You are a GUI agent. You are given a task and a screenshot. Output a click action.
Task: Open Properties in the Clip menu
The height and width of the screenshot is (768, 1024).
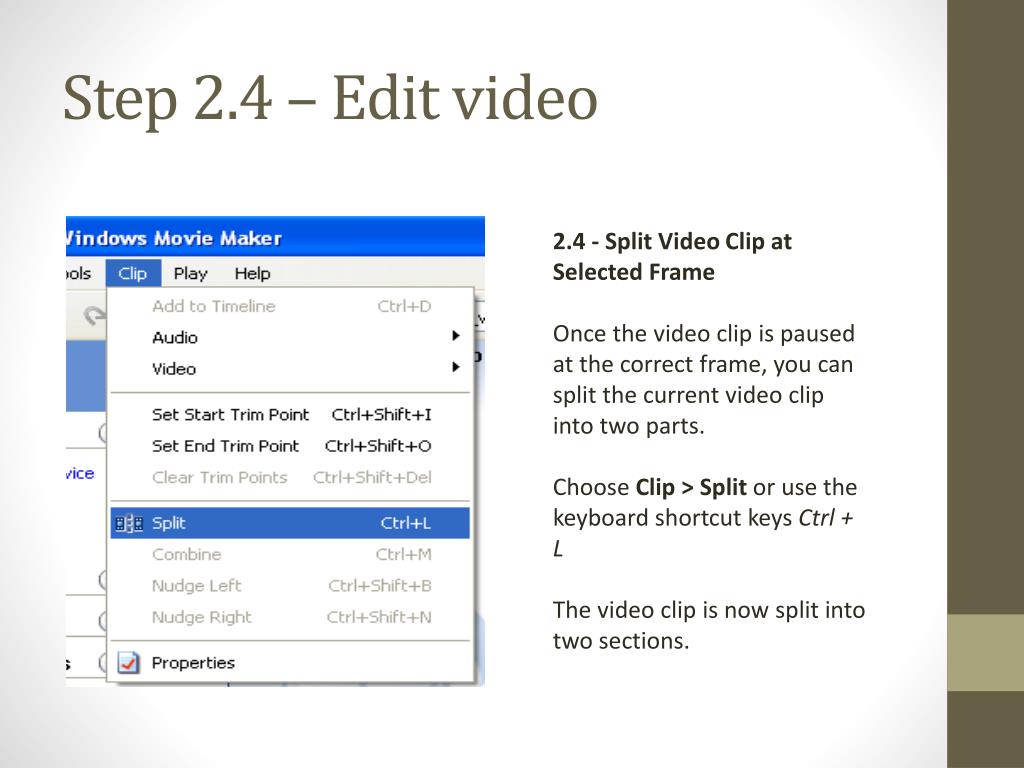tap(290, 663)
